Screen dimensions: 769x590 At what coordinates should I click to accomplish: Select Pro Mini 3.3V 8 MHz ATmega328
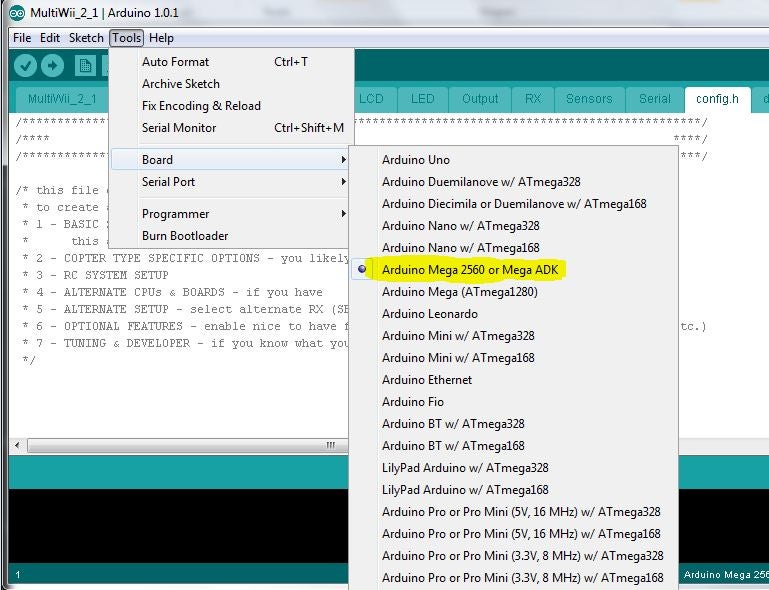(514, 556)
